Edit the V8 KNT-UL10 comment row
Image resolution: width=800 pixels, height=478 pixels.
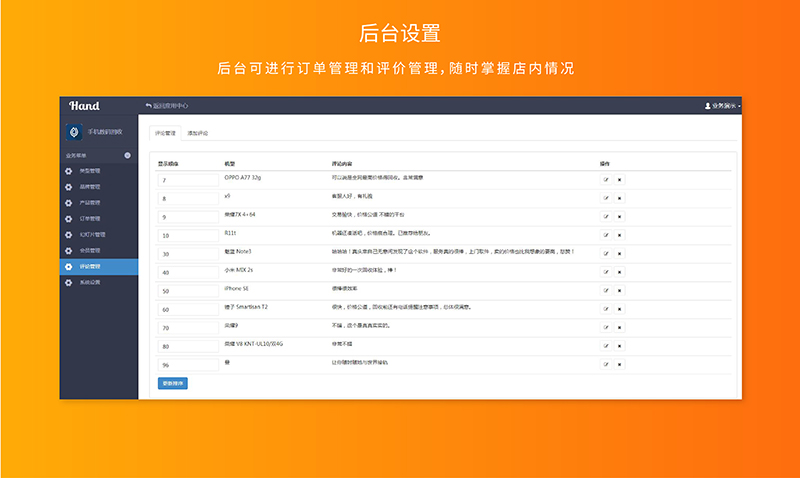(x=606, y=346)
